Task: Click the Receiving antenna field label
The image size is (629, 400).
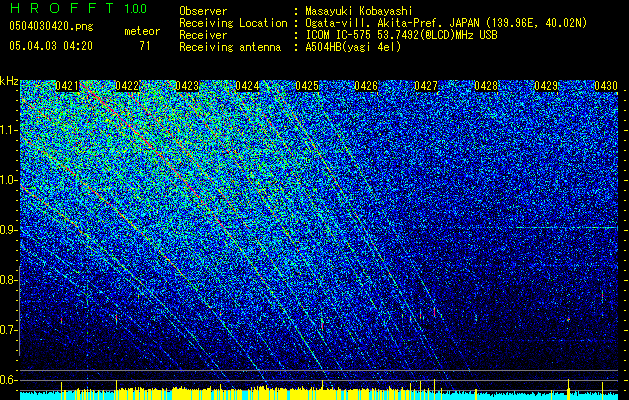Action: click(230, 47)
